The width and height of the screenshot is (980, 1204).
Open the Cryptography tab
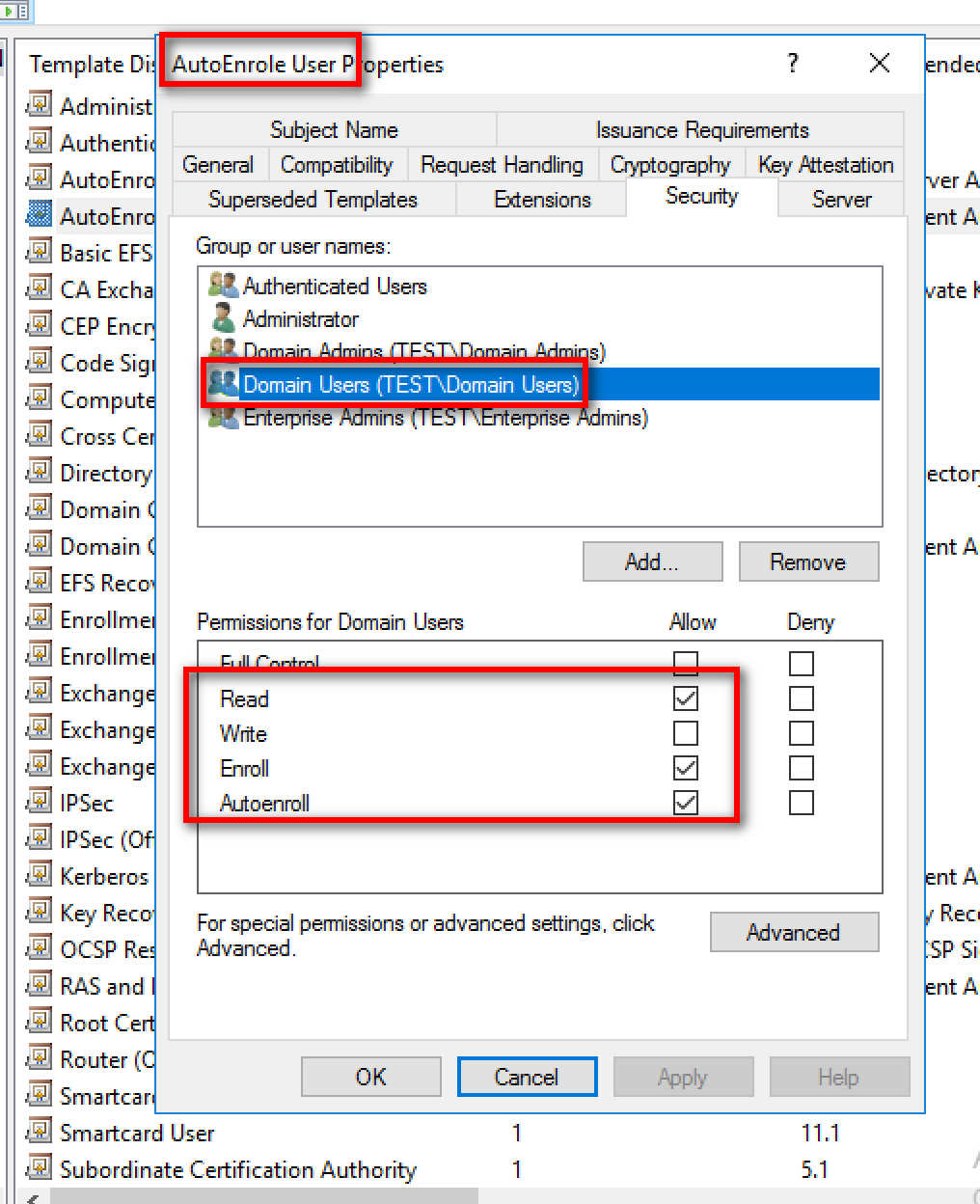(x=670, y=165)
